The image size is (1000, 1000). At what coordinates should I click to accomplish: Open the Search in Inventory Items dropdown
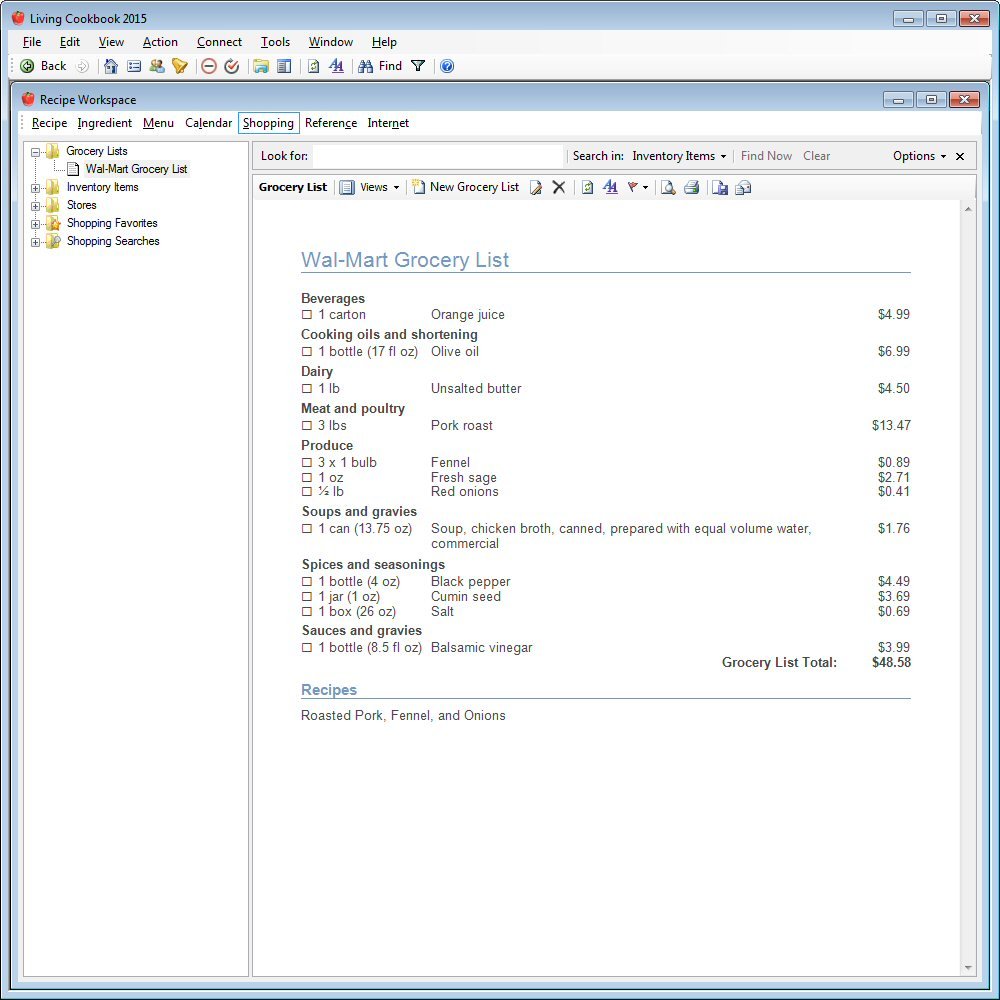[679, 156]
